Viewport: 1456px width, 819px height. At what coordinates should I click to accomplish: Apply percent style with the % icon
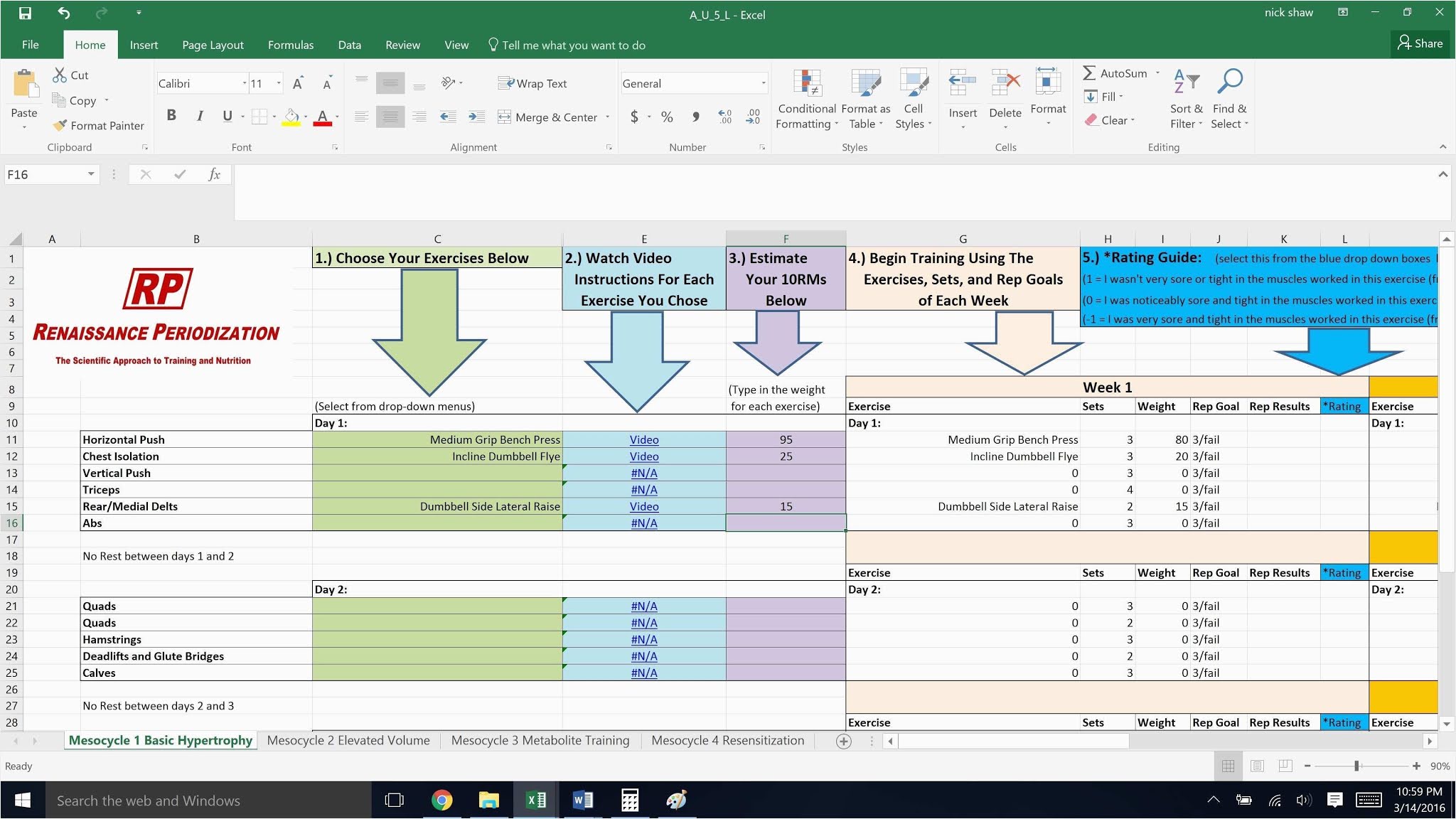(x=667, y=117)
